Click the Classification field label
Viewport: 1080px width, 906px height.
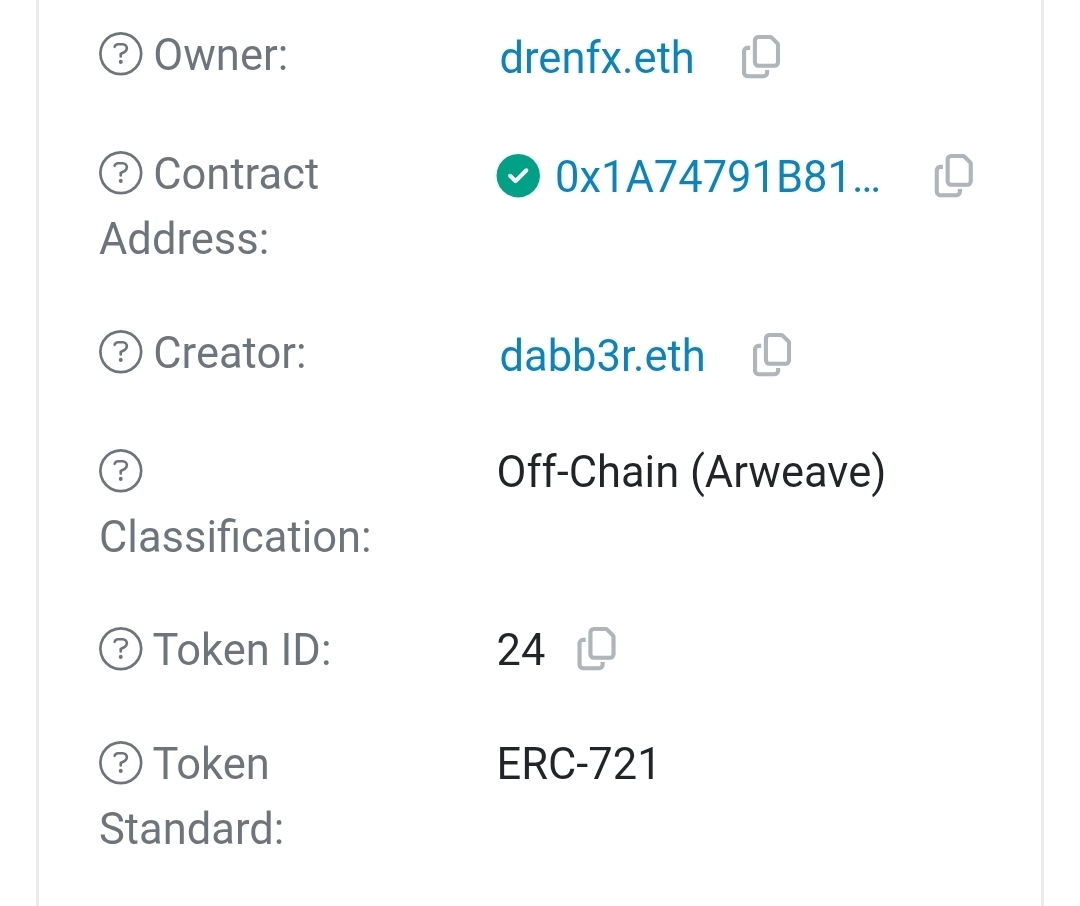pos(235,537)
